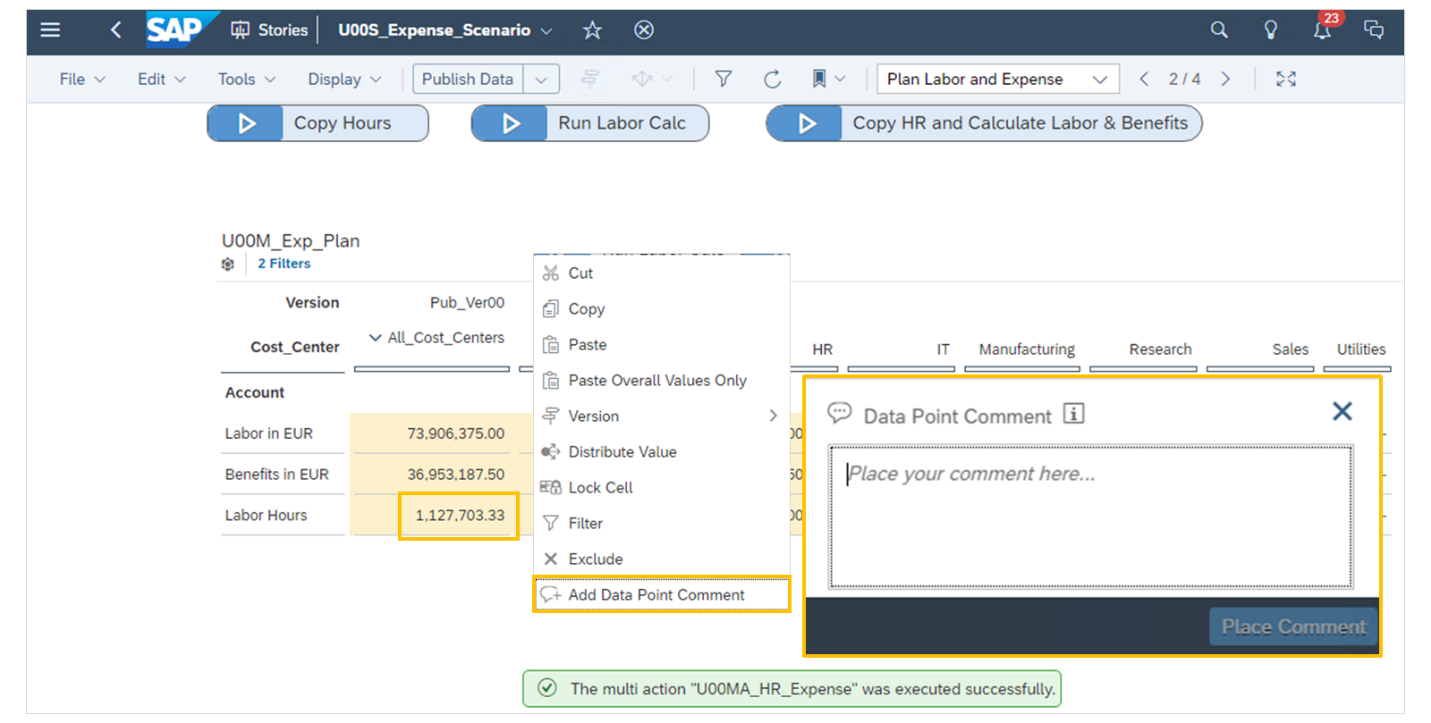Click the refresh icon in toolbar
The height and width of the screenshot is (723, 1431).
click(x=772, y=79)
